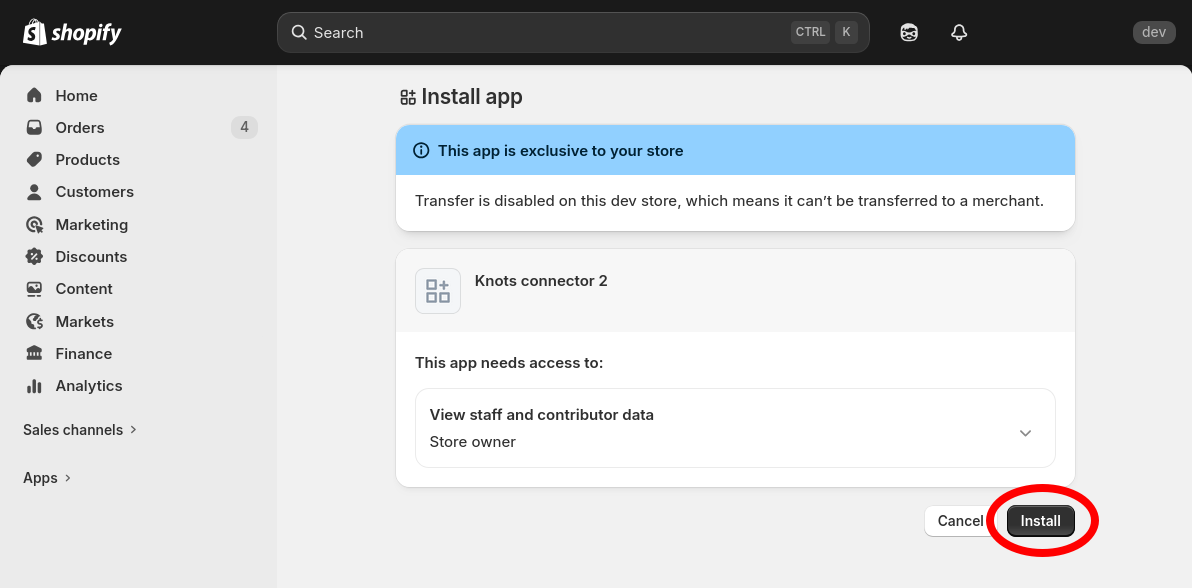Click the Orders count badge 4
1193x588 pixels.
[244, 127]
